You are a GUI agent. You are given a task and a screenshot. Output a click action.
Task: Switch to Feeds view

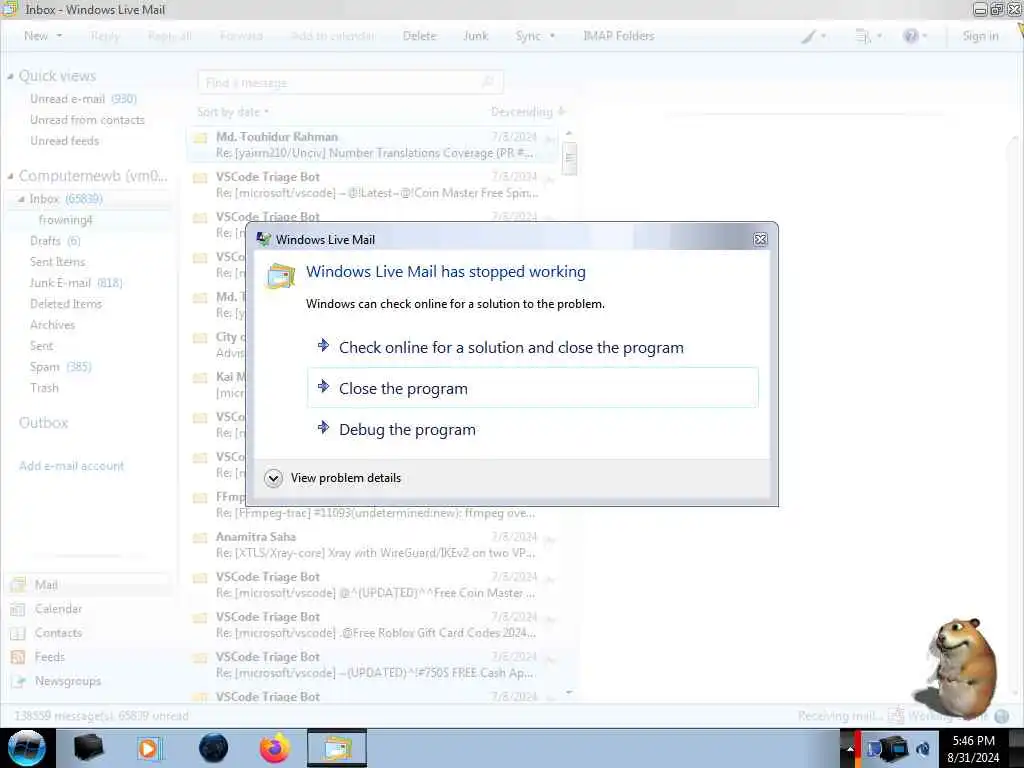click(50, 657)
